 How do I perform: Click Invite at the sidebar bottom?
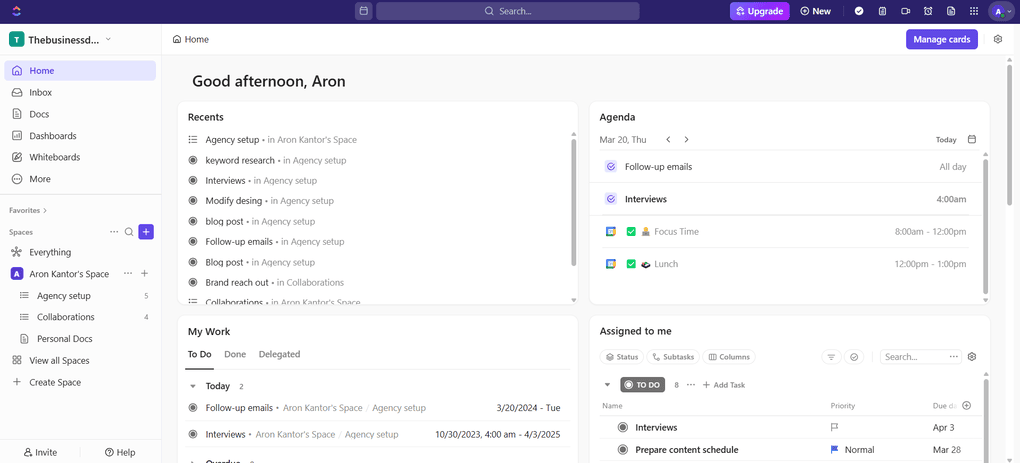pyautogui.click(x=40, y=453)
